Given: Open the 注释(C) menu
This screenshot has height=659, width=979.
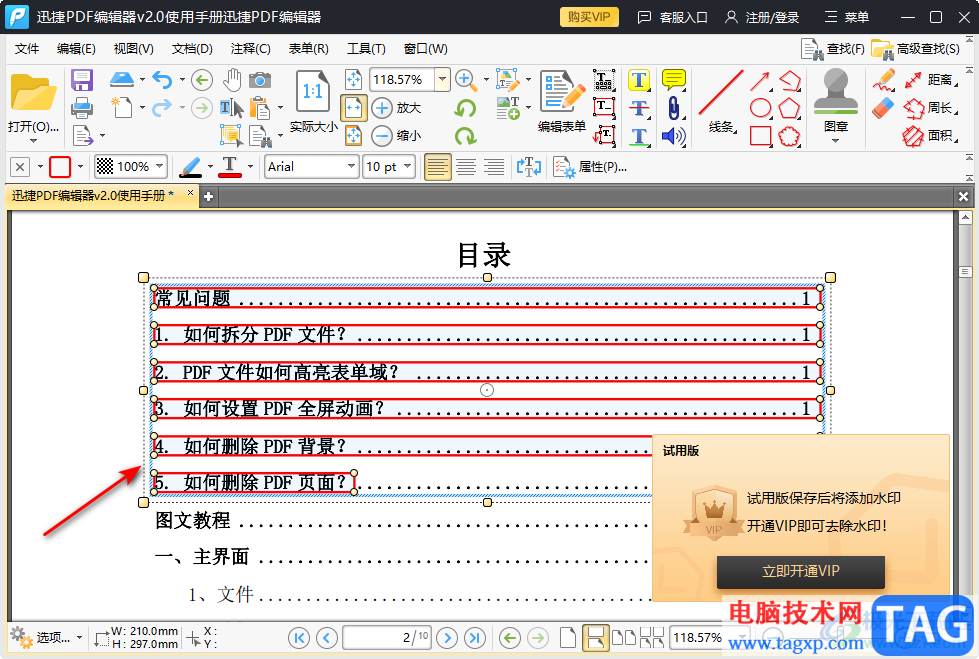Looking at the screenshot, I should [250, 49].
